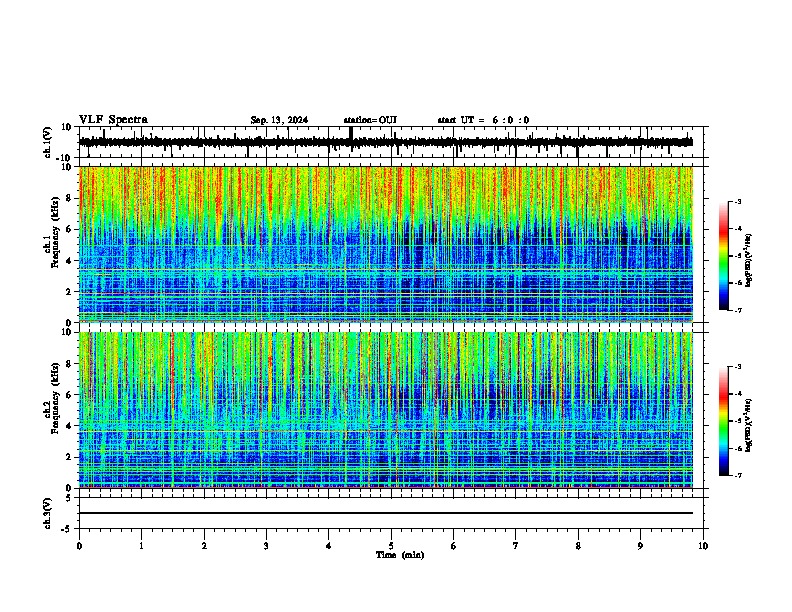
Task: Click the "8" kHz tick of ch.1 spectrogram
Action: pyautogui.click(x=70, y=198)
